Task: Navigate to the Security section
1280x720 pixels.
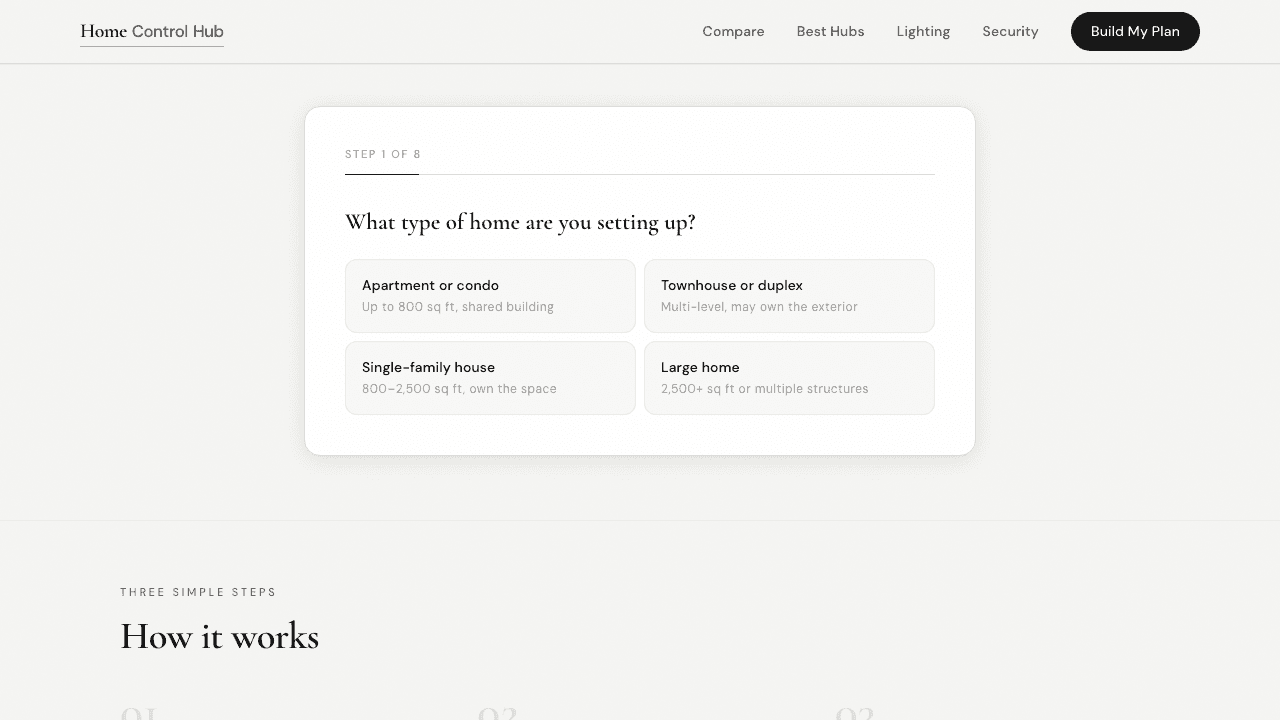Action: [1010, 31]
